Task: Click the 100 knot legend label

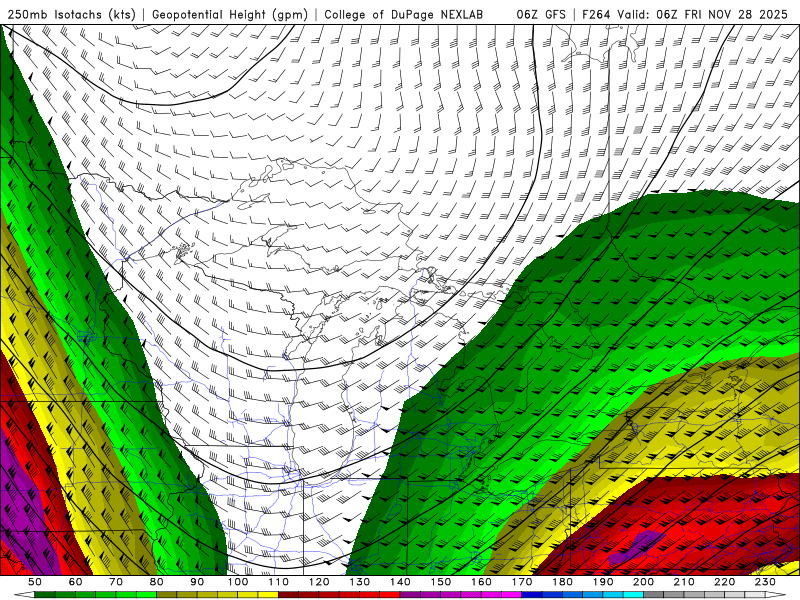Action: 238,582
